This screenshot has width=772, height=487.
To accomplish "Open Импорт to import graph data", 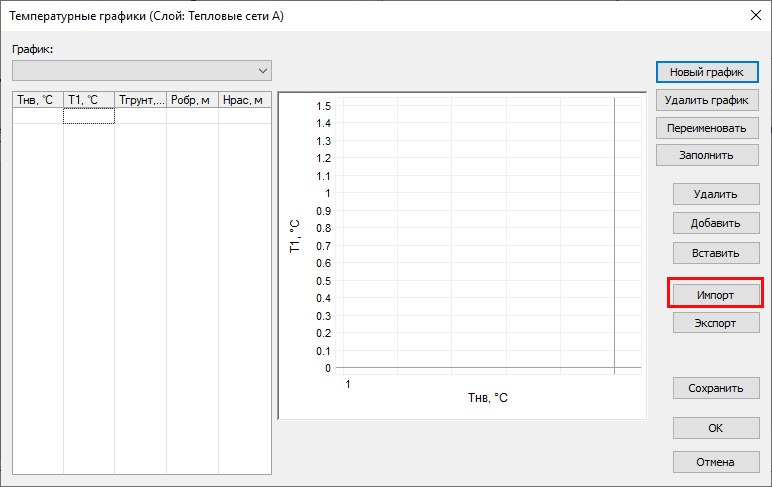I will click(x=714, y=295).
